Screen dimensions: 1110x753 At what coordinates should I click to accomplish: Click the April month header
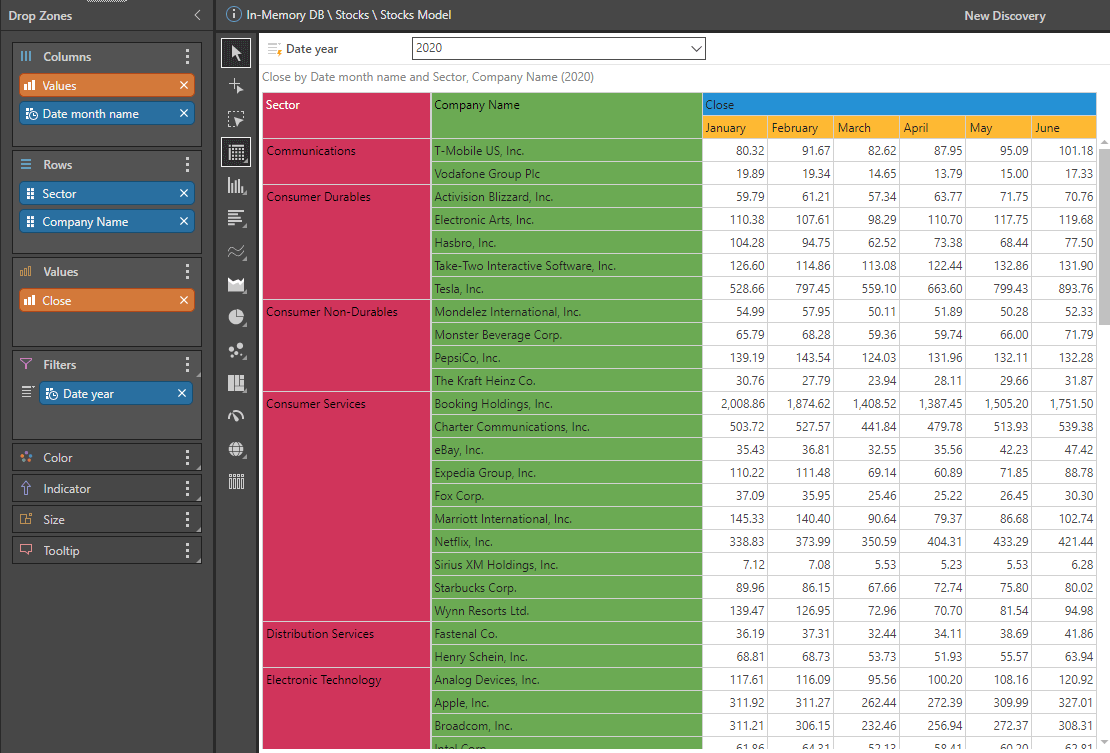[932, 127]
